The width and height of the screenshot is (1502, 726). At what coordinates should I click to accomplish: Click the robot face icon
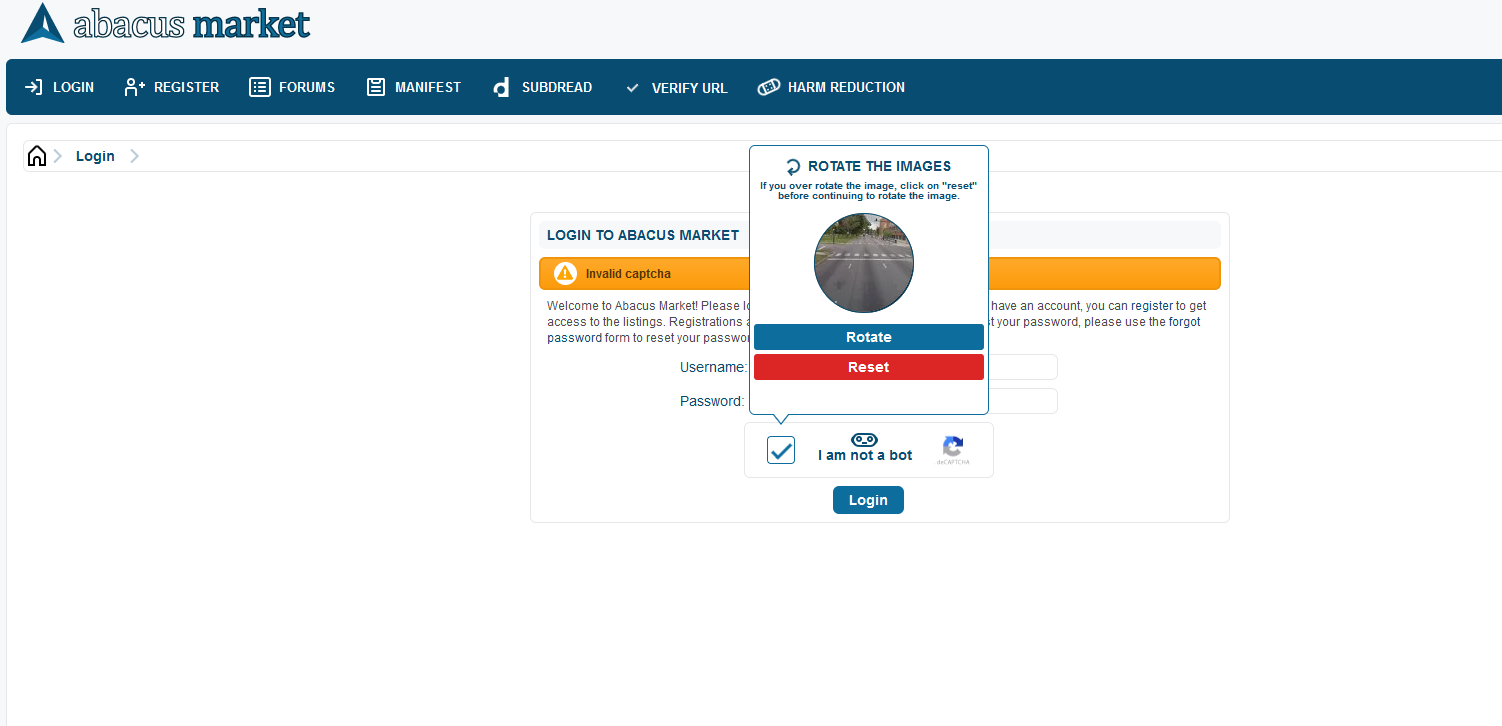click(x=864, y=440)
